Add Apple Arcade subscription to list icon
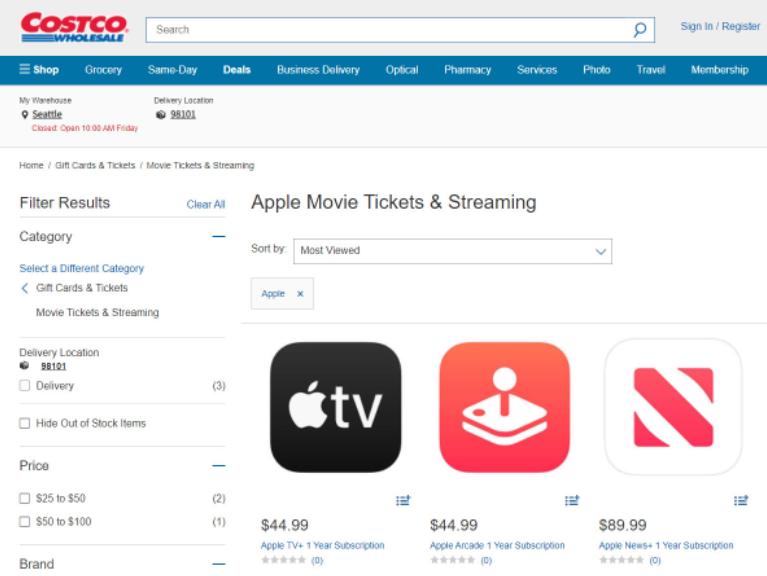 click(x=572, y=500)
